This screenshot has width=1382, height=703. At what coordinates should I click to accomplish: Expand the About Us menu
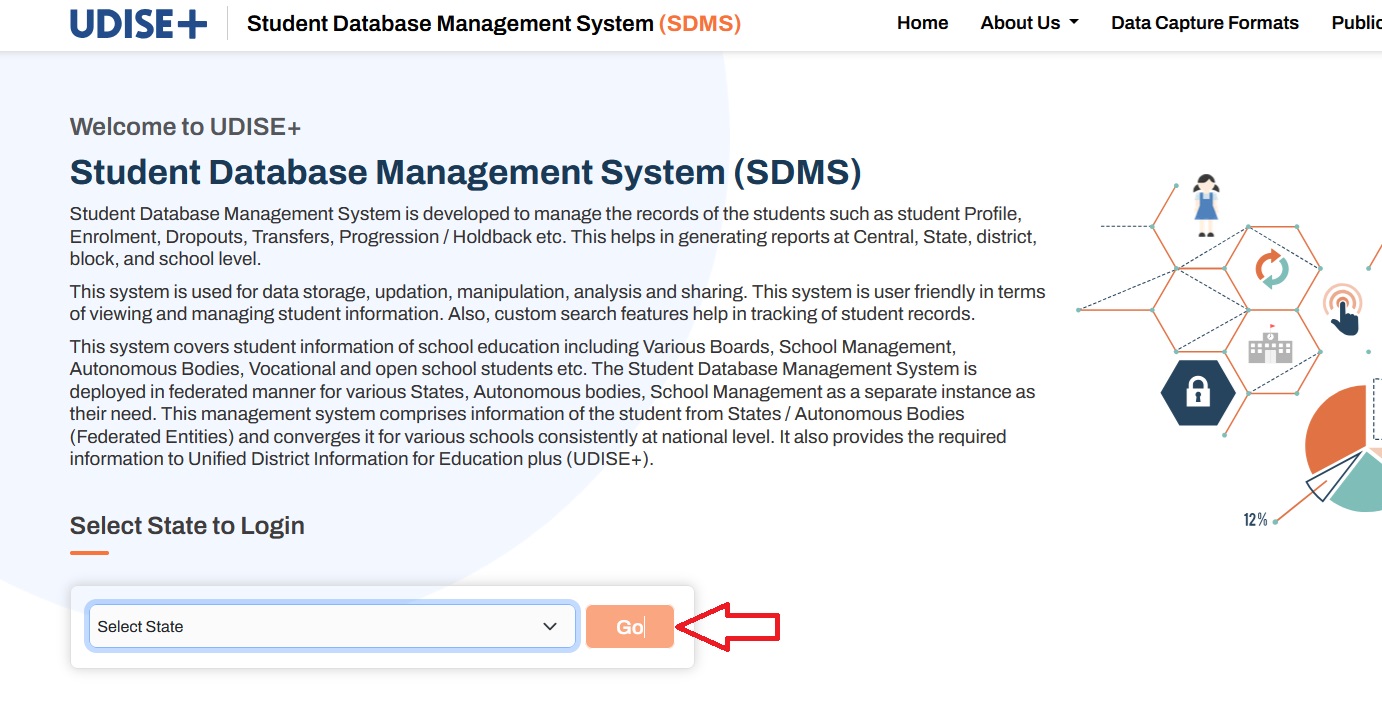tap(1029, 23)
